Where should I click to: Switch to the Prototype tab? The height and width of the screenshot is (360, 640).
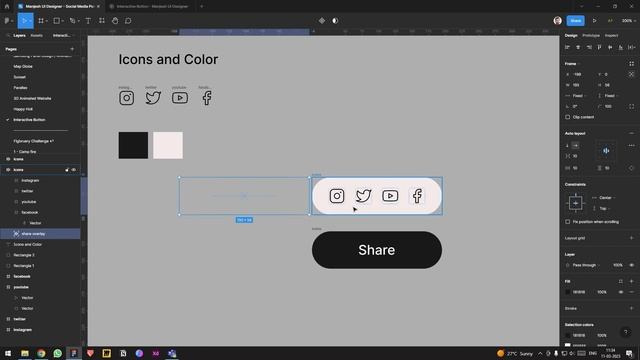coord(591,36)
